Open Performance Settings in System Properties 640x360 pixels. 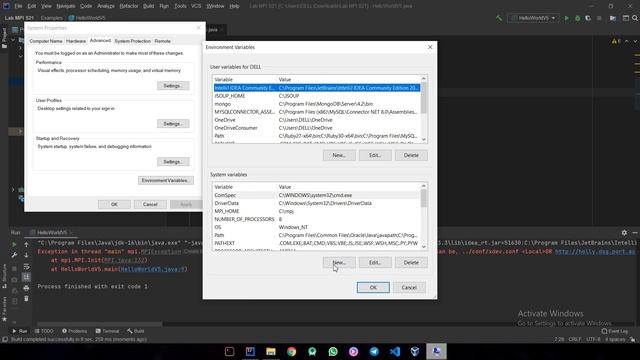(x=173, y=86)
